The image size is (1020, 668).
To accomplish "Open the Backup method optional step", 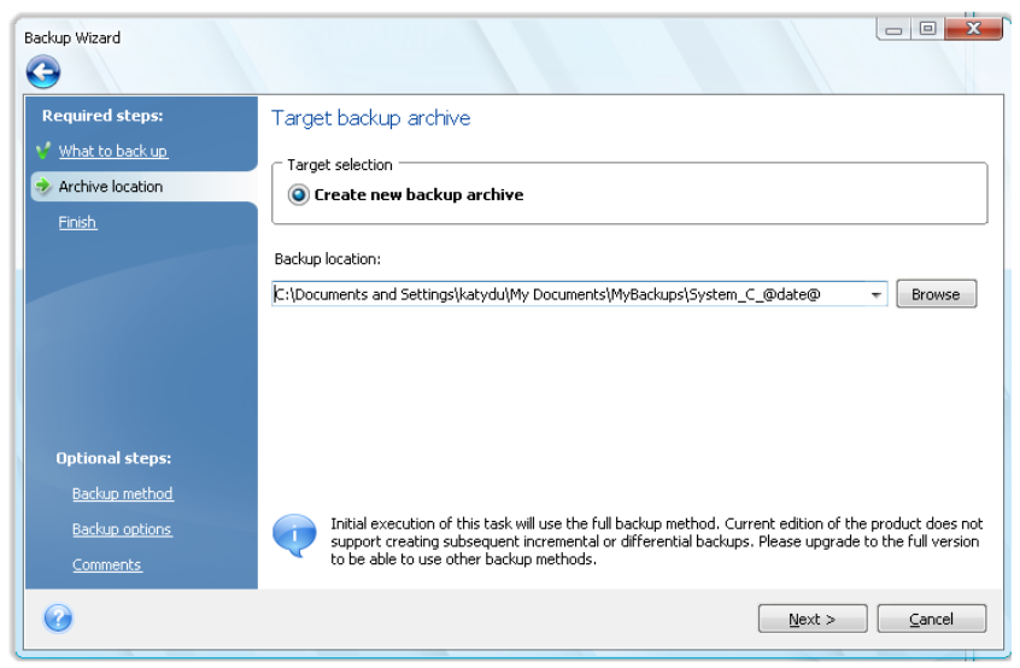I will pos(122,494).
